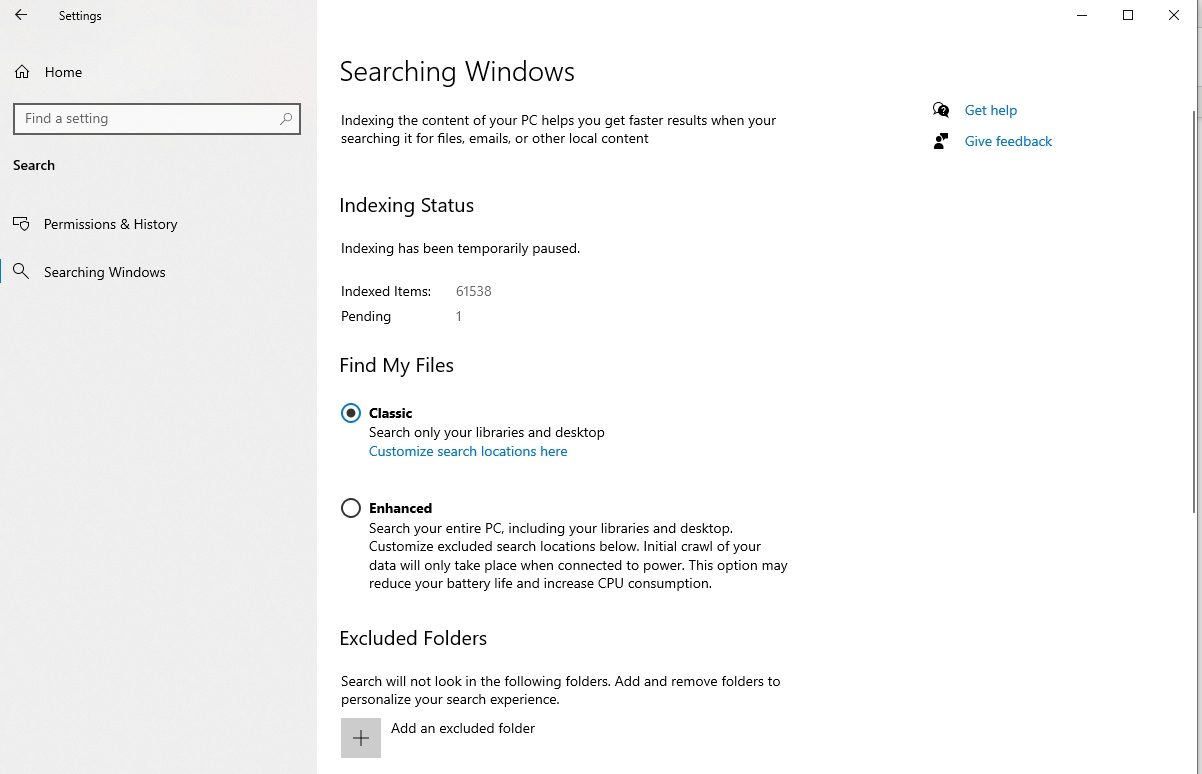Select the Classic radio button
Viewport: 1202px width, 774px height.
click(x=351, y=413)
